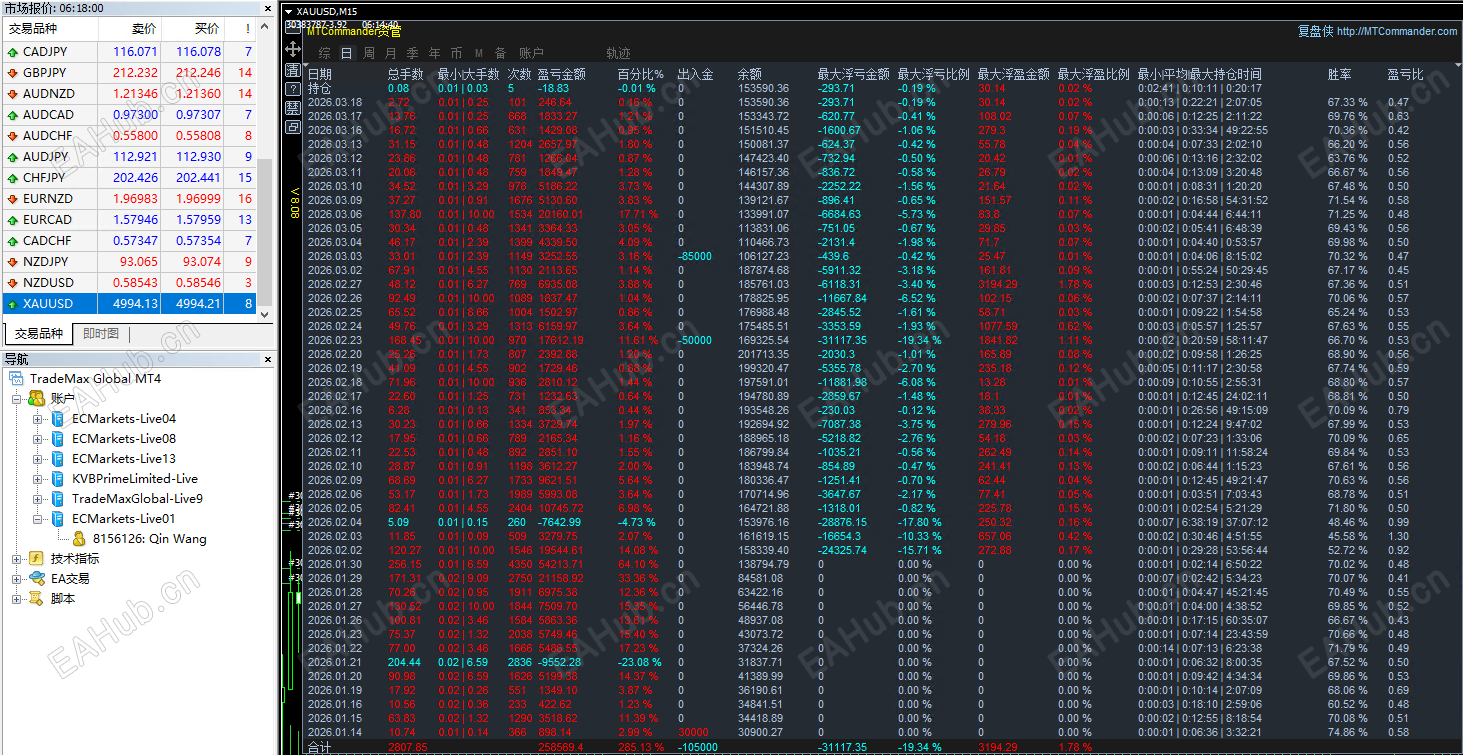The width and height of the screenshot is (1463, 755).
Task: Click the arrow icon beside NZDUSD
Action: tap(12, 283)
